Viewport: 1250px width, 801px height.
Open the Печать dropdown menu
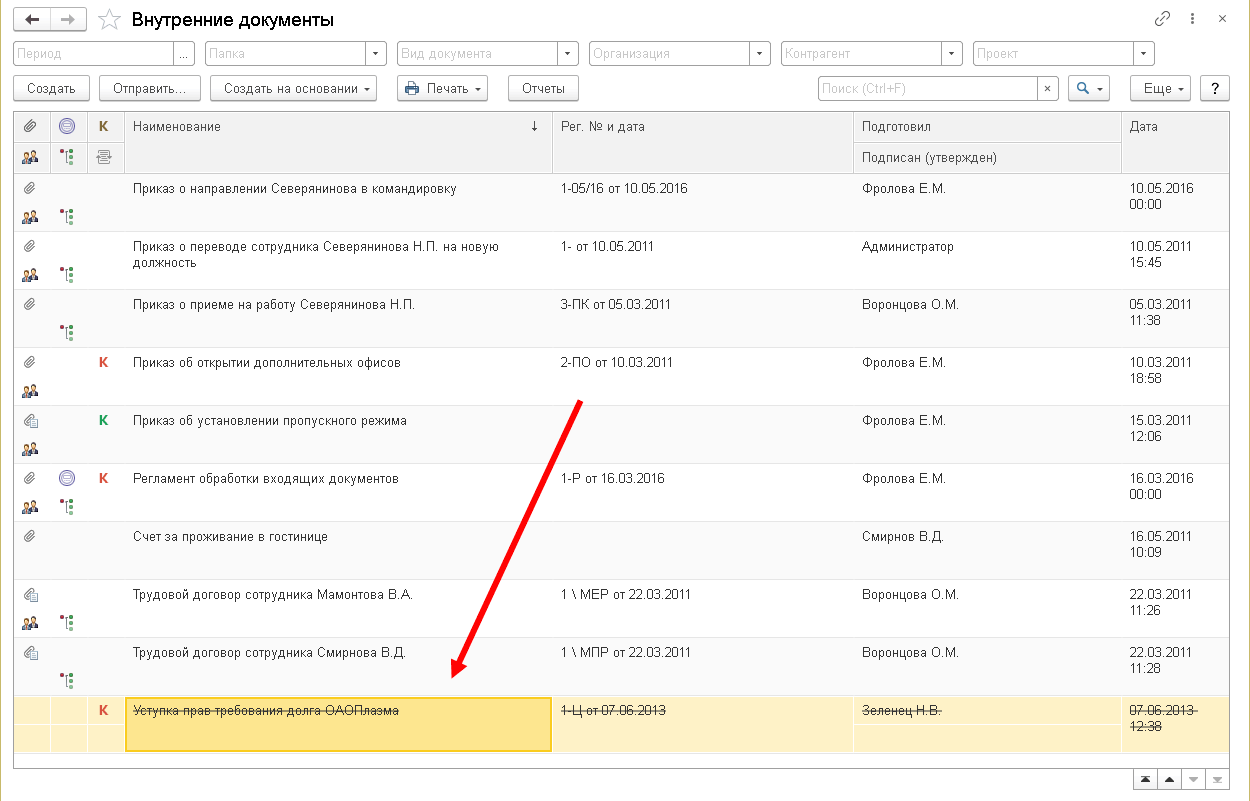click(x=441, y=89)
